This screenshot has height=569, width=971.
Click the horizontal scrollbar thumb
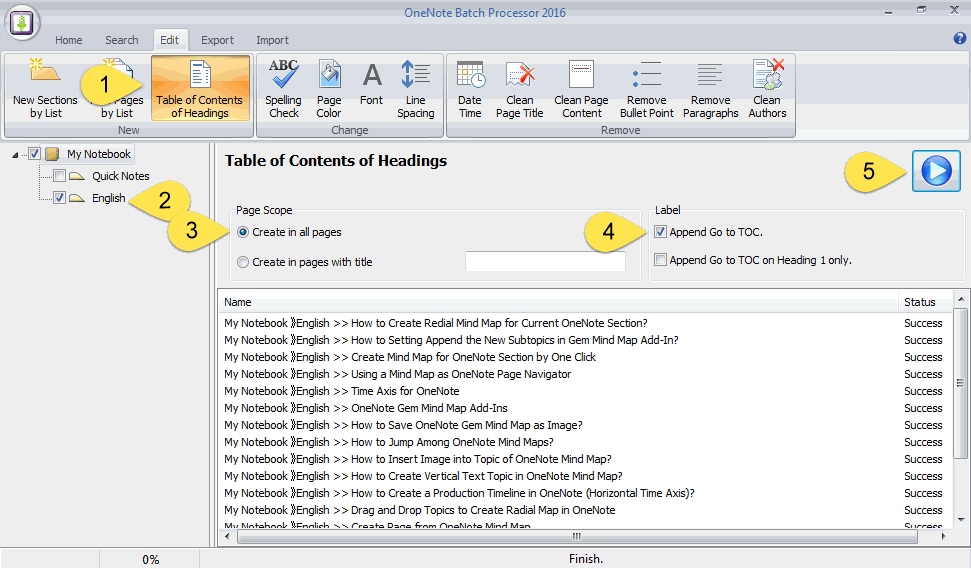(577, 536)
